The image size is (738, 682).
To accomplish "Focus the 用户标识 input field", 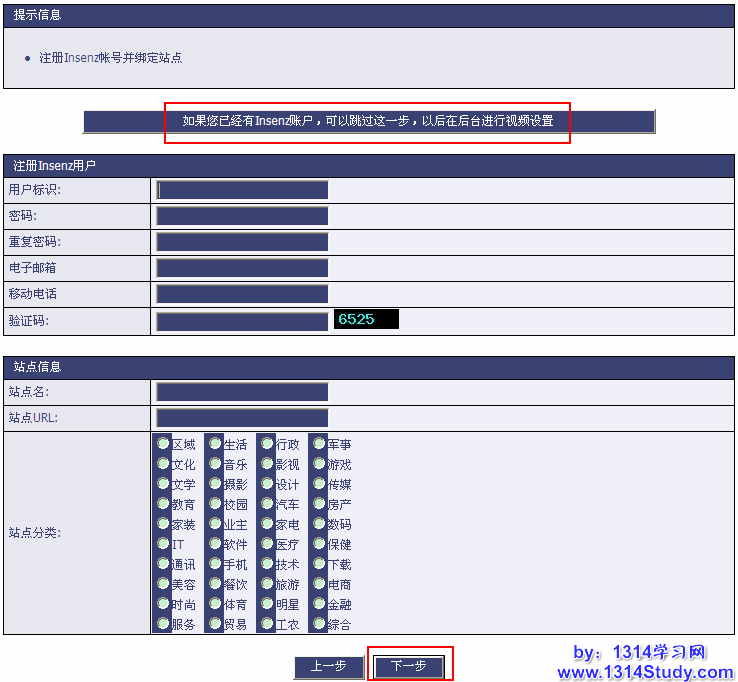I will pyautogui.click(x=242, y=190).
